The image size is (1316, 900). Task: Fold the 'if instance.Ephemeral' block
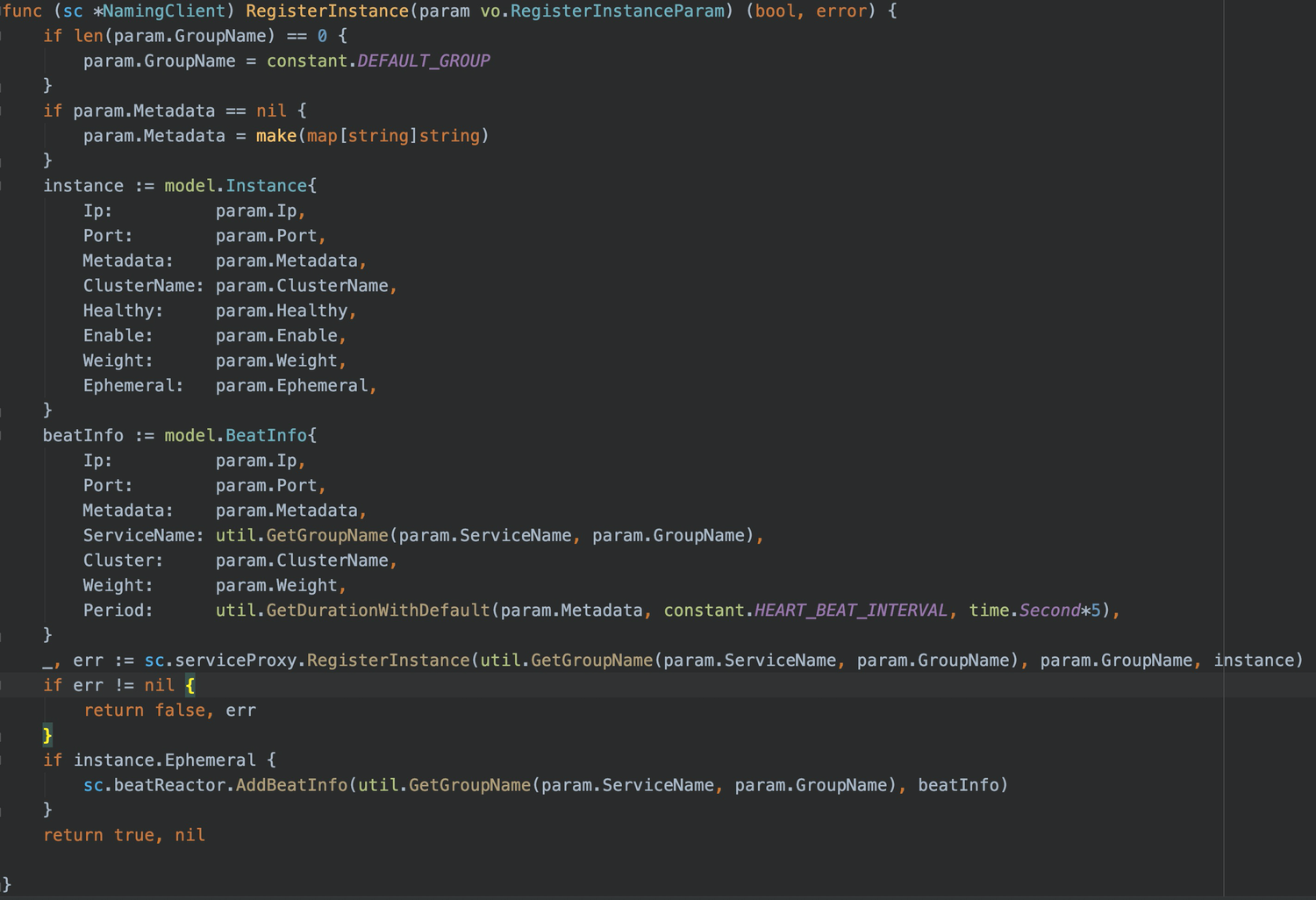(x=3, y=761)
